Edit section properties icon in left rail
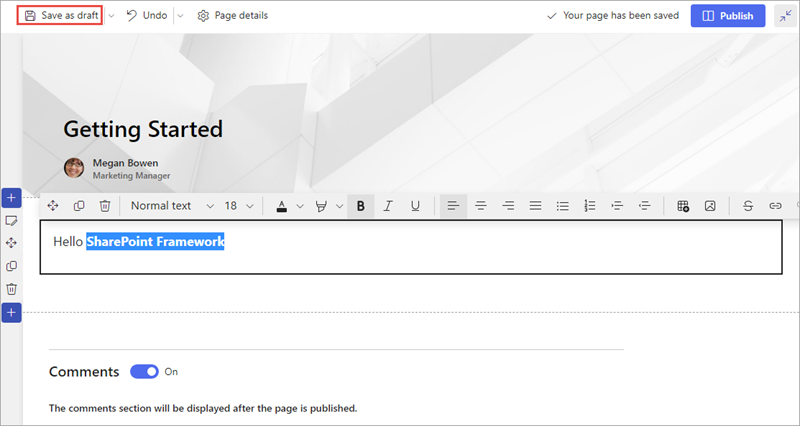The height and width of the screenshot is (426, 800). coord(11,221)
